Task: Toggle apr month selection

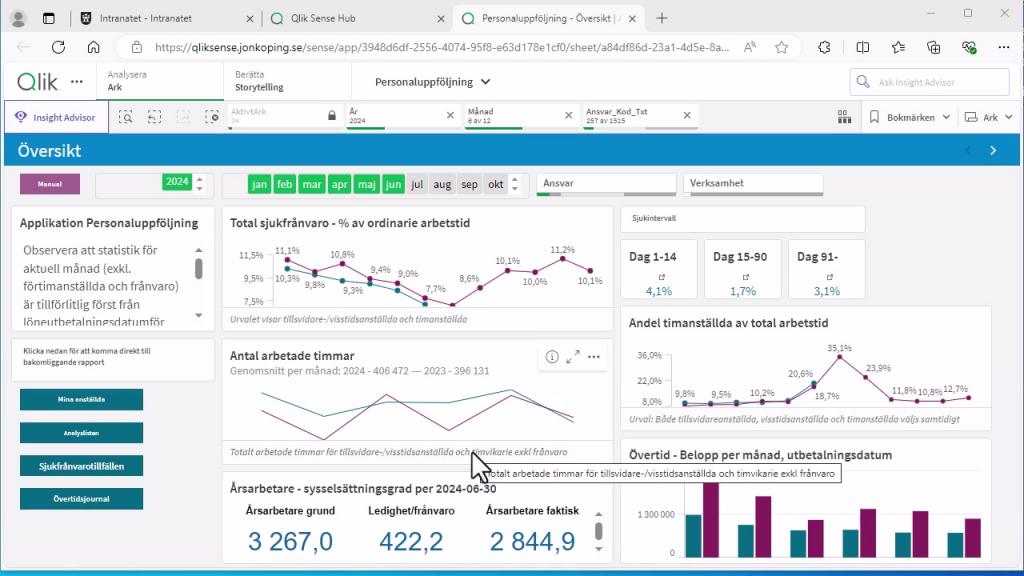Action: click(340, 184)
